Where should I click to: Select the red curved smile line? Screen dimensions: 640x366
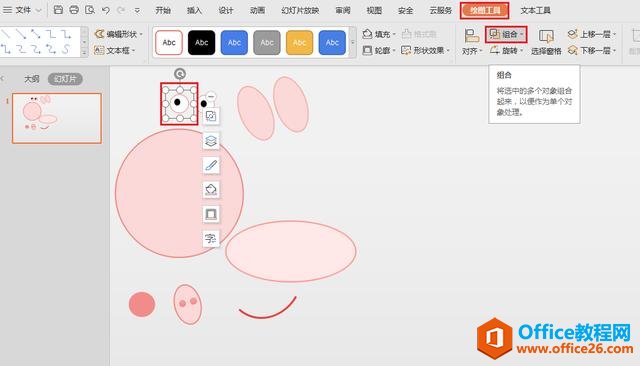267,309
